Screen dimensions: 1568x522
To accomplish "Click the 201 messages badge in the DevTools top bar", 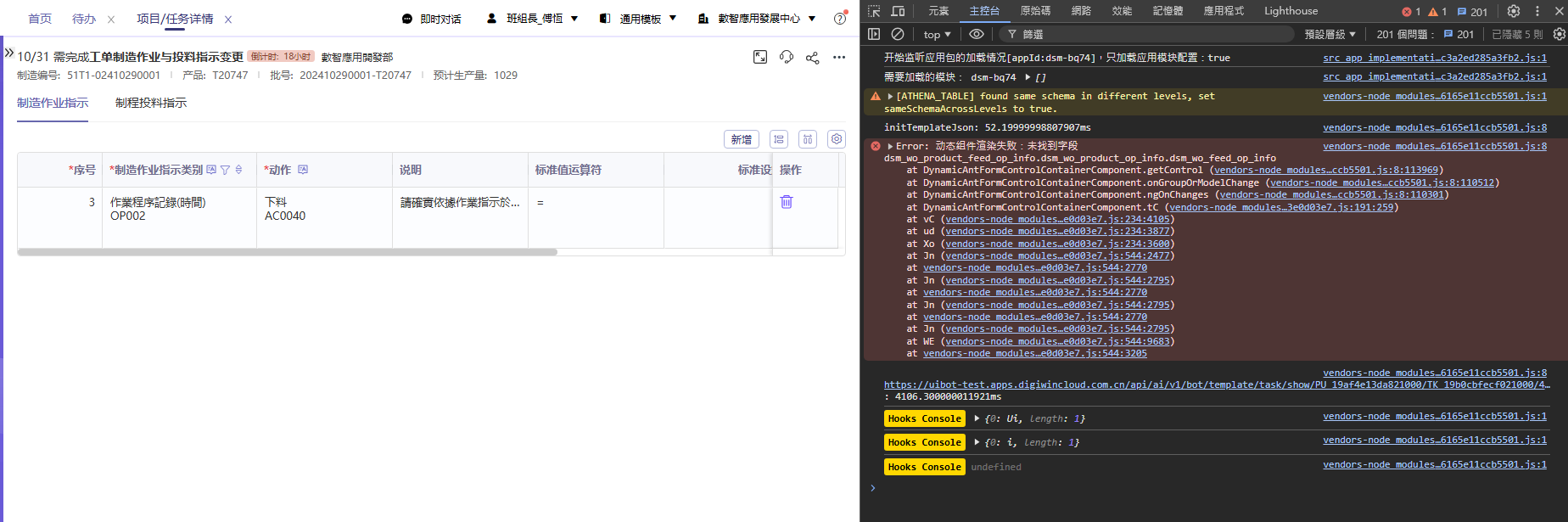I will tap(1472, 12).
